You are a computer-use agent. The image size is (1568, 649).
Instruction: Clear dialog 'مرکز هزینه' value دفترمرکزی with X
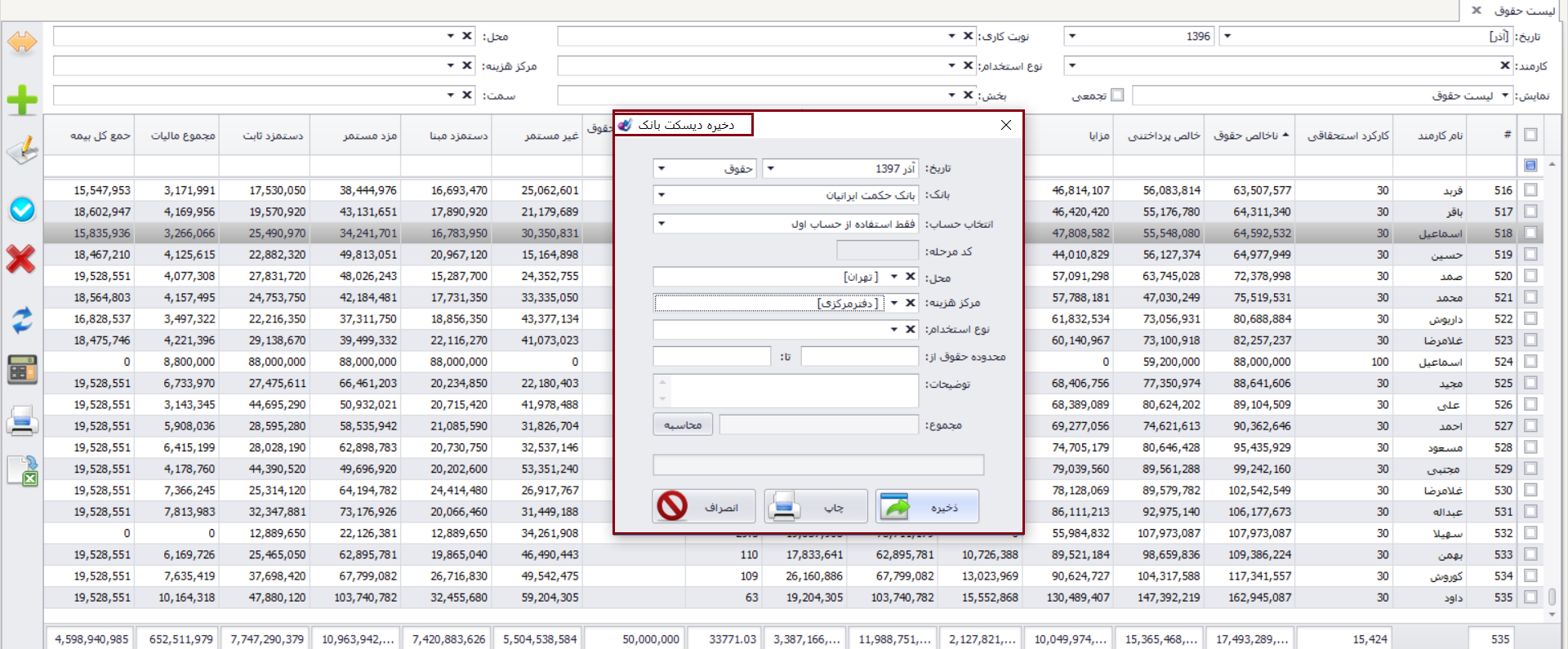[911, 303]
